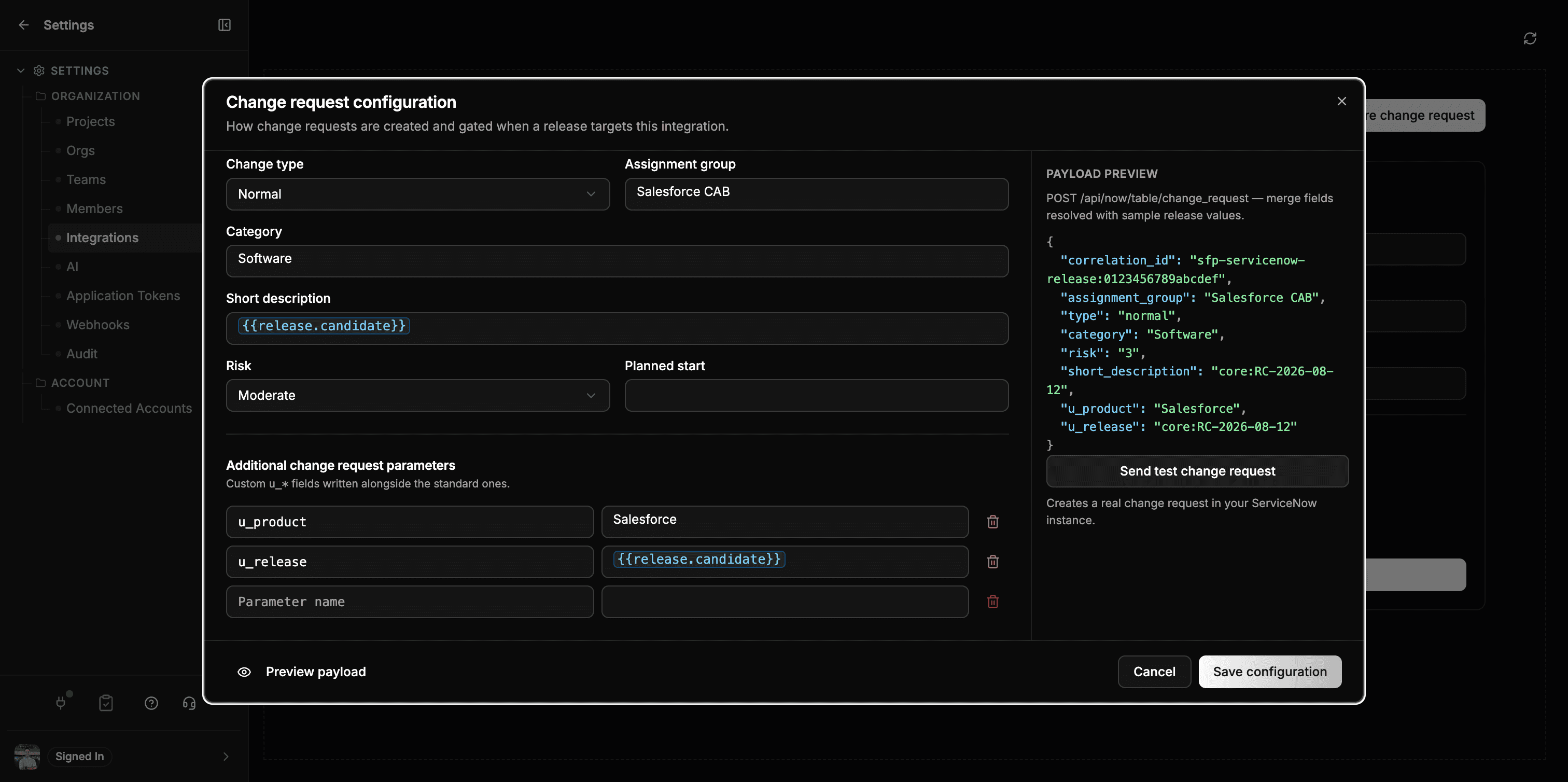The height and width of the screenshot is (782, 1568).
Task: Click the clipboard check icon in bottom bar
Action: point(106,703)
